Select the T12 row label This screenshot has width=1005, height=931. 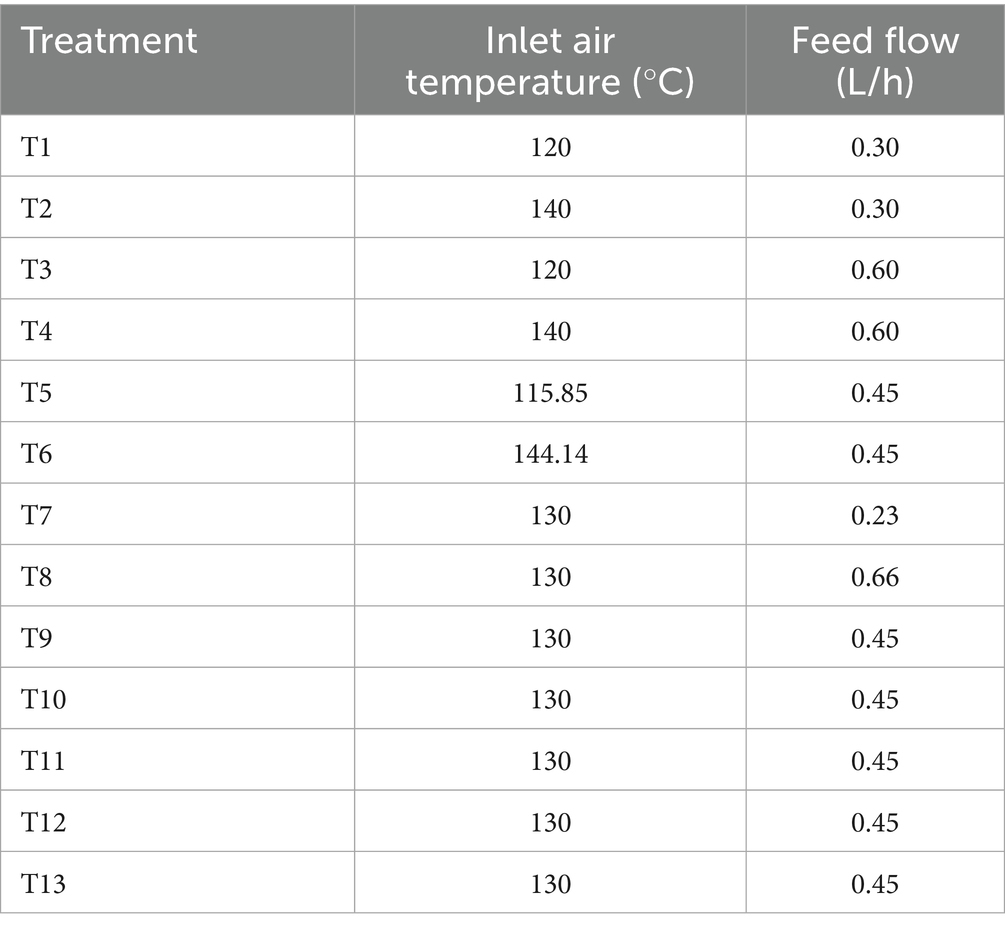click(40, 823)
